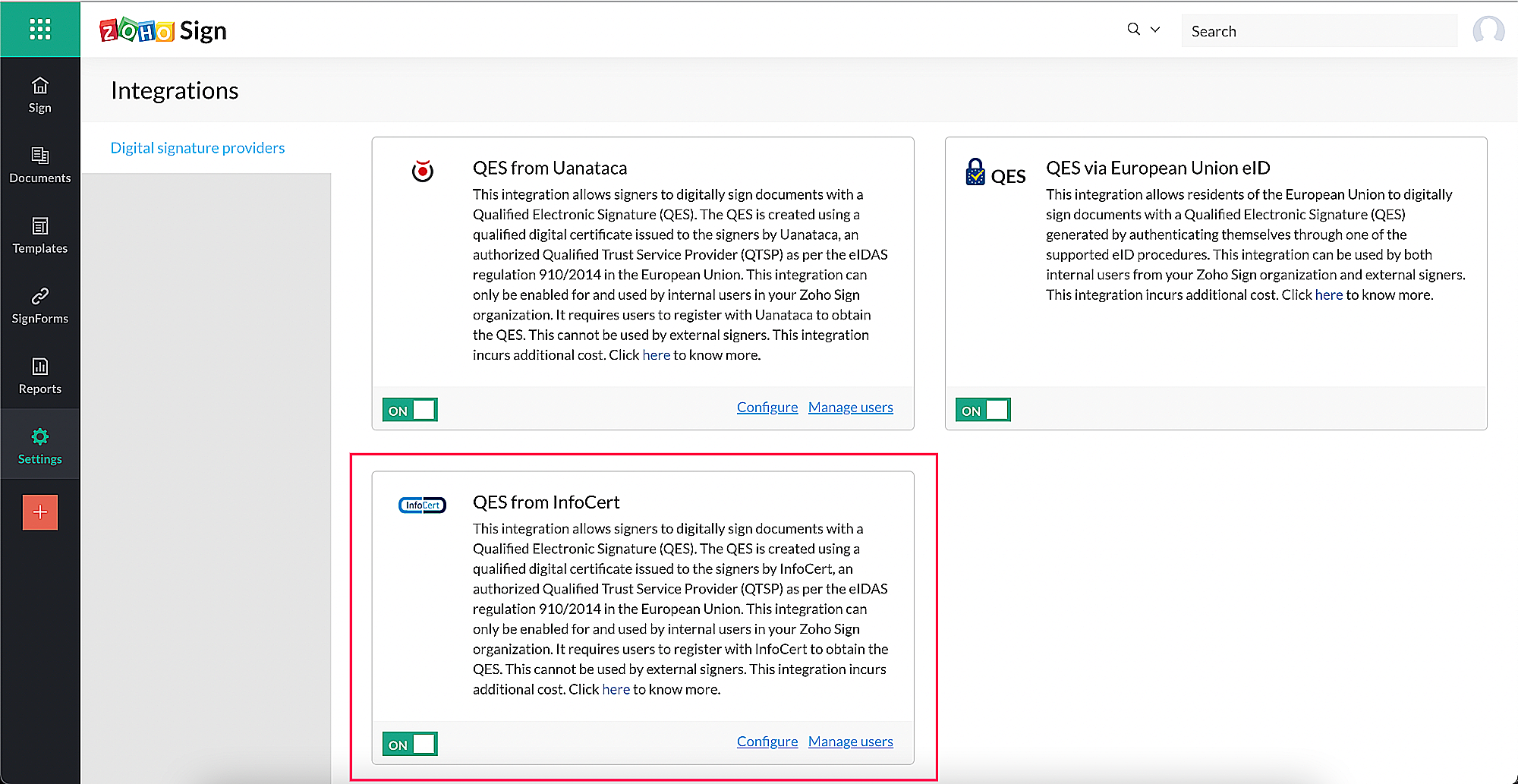
Task: Toggle off QES via European Union eID
Action: coord(983,410)
